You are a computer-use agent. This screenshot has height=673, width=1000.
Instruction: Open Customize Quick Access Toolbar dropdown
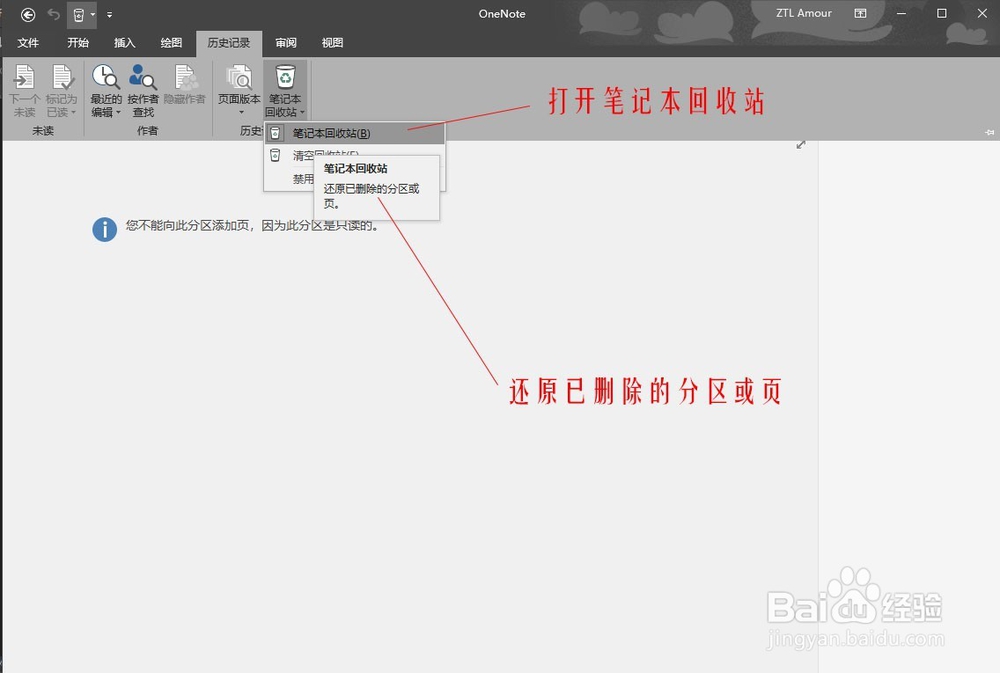tap(110, 14)
